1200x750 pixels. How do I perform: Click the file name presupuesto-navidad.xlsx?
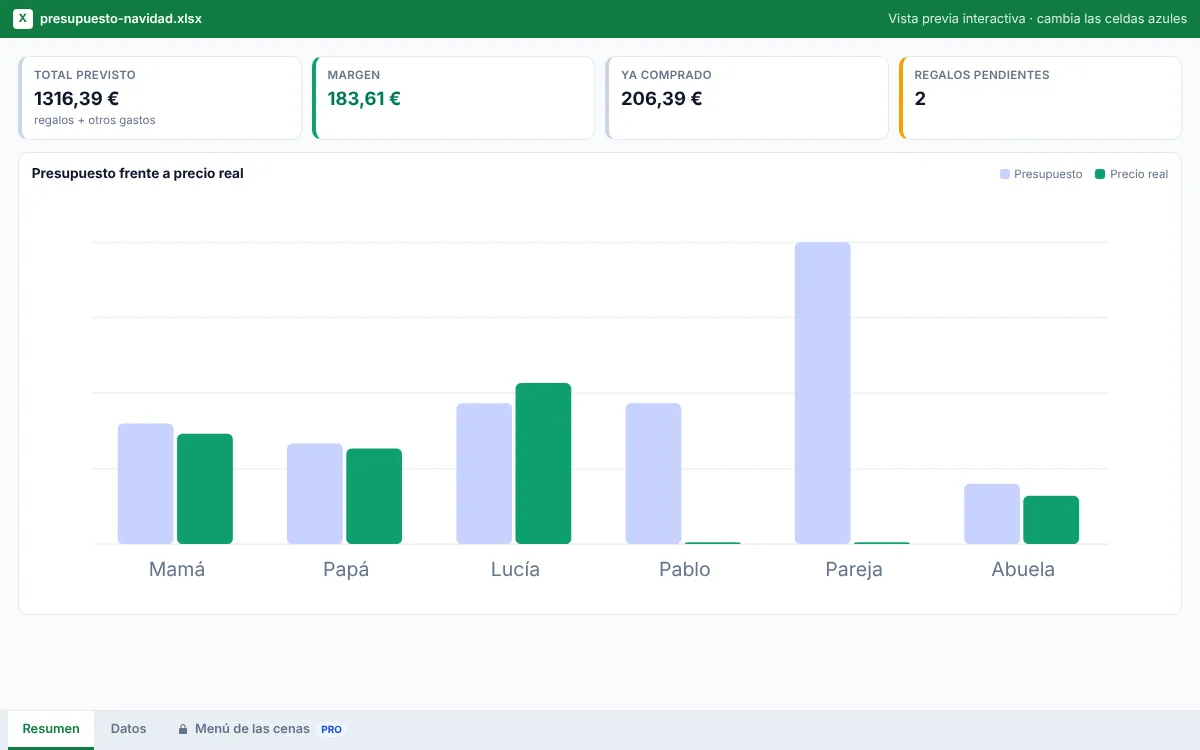coord(121,18)
